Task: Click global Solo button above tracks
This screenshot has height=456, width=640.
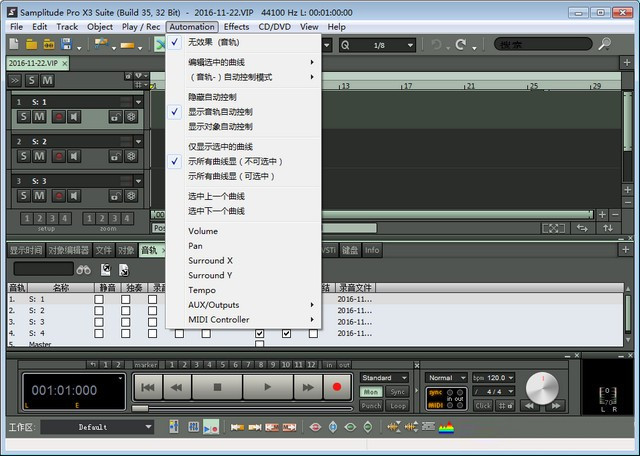Action: [32, 80]
